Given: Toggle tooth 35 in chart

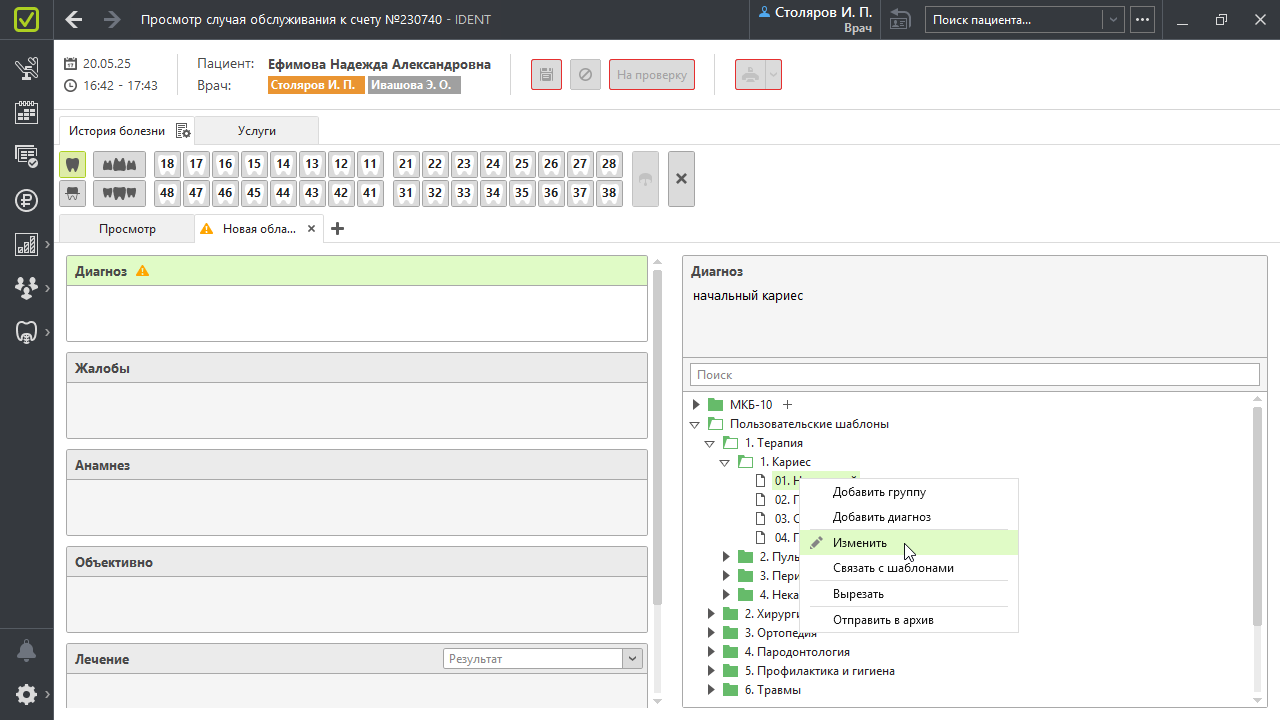Looking at the screenshot, I should (x=521, y=193).
